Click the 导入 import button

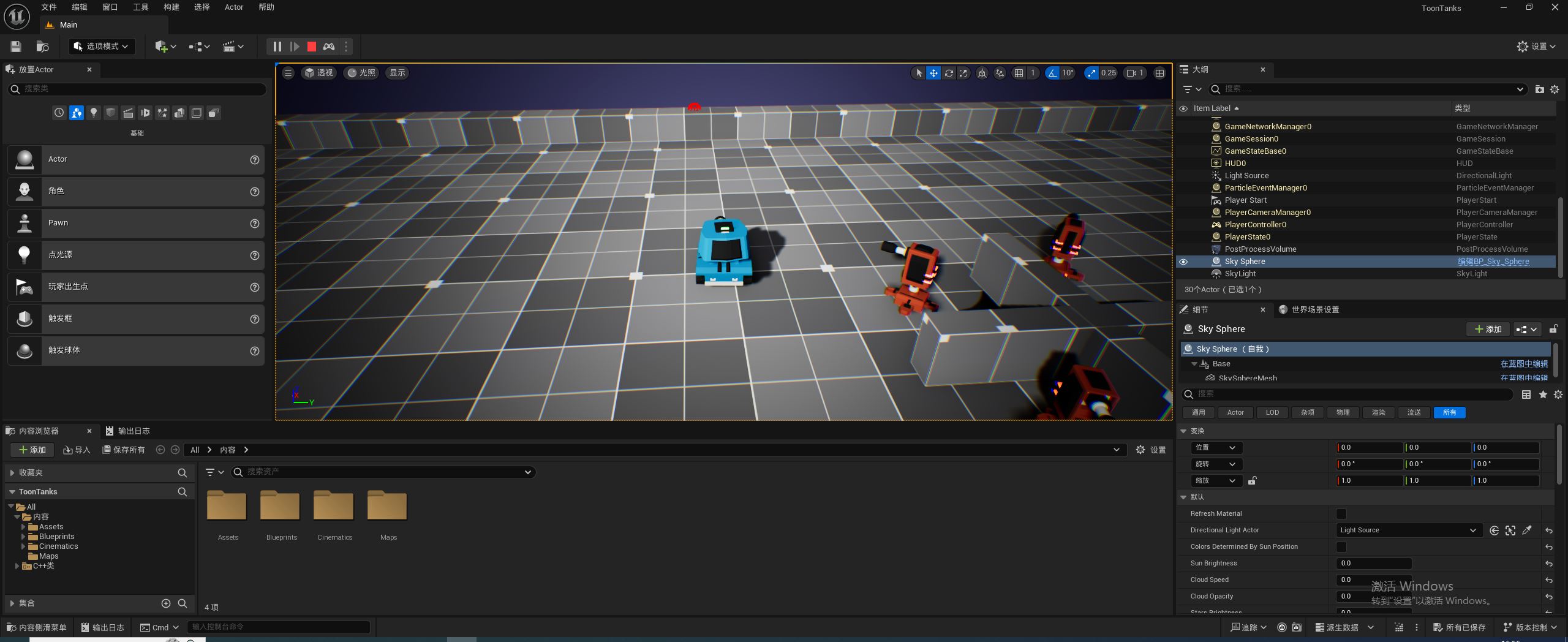tap(77, 450)
